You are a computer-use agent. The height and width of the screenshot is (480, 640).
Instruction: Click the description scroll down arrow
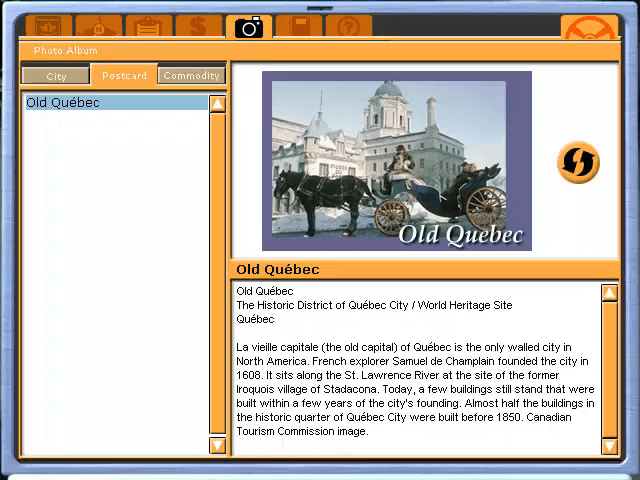coord(609,446)
